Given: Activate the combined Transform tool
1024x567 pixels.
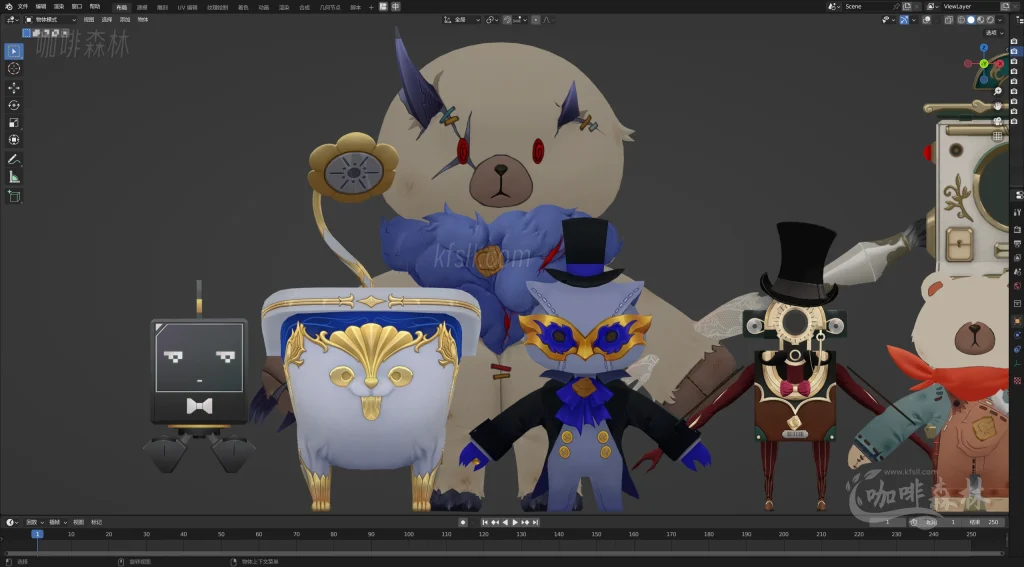Looking at the screenshot, I should (x=14, y=140).
